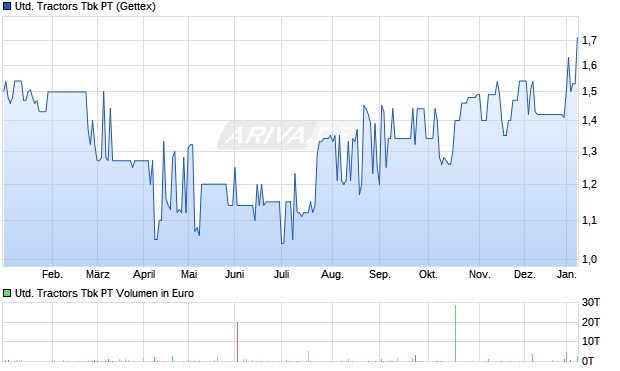The height and width of the screenshot is (371, 620).
Task: Click the tall red volume bar in June
Action: click(237, 342)
